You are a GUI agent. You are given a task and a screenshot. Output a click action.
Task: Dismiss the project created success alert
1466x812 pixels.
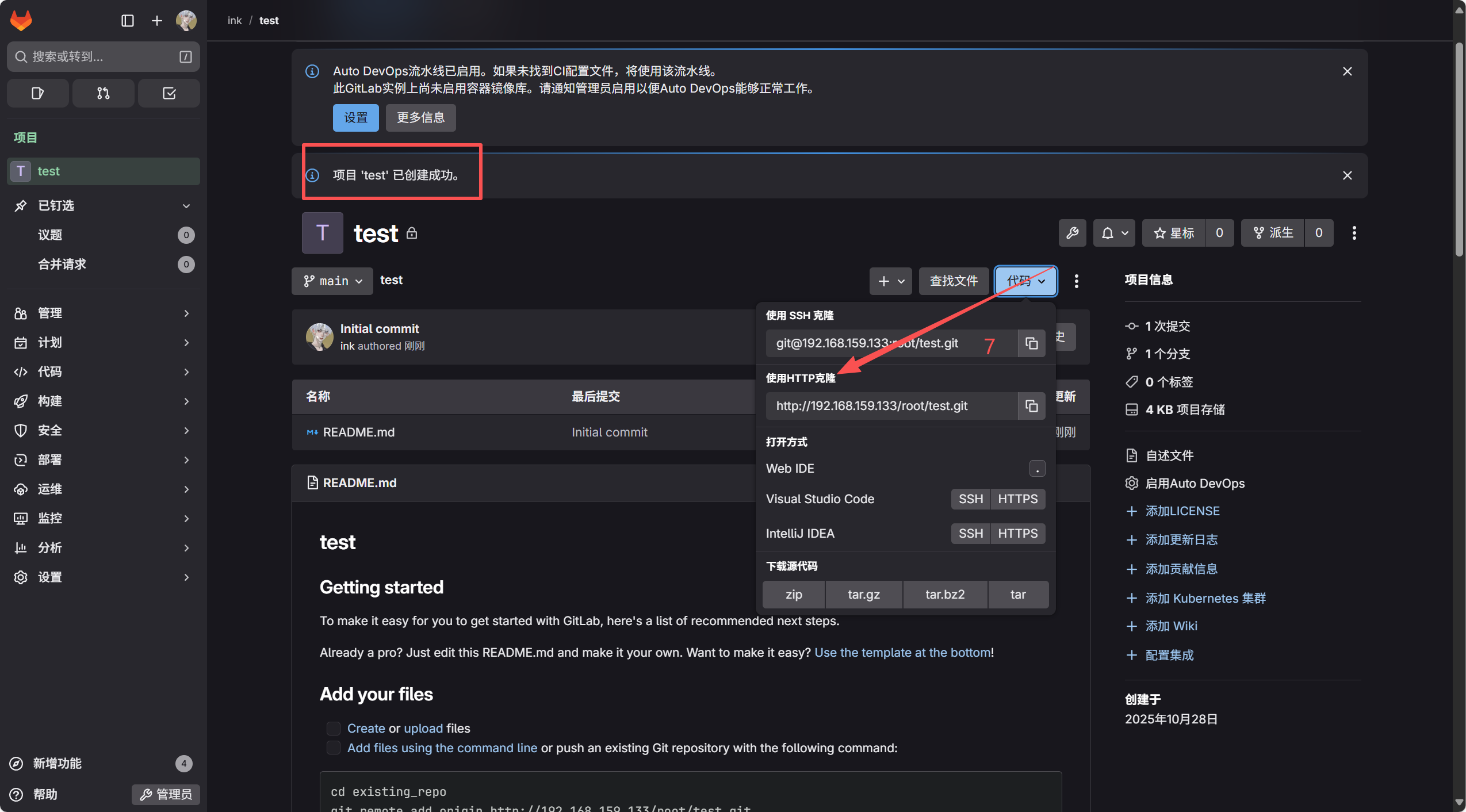[x=1347, y=175]
